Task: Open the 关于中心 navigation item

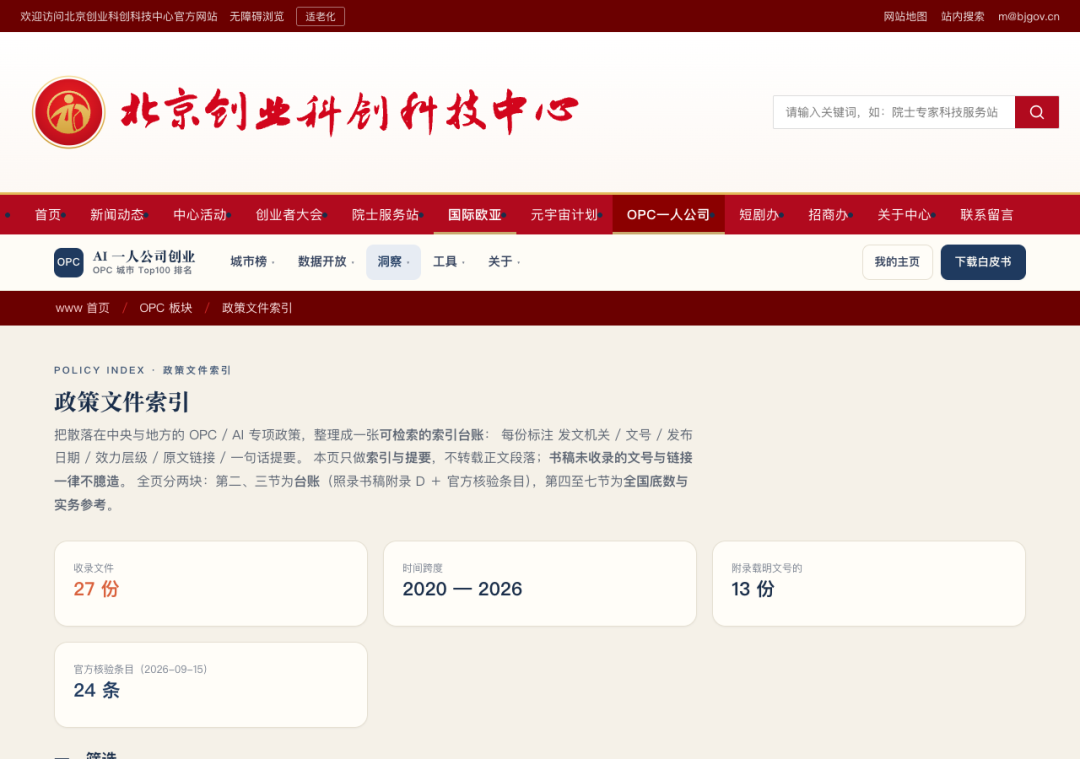Action: [x=904, y=215]
